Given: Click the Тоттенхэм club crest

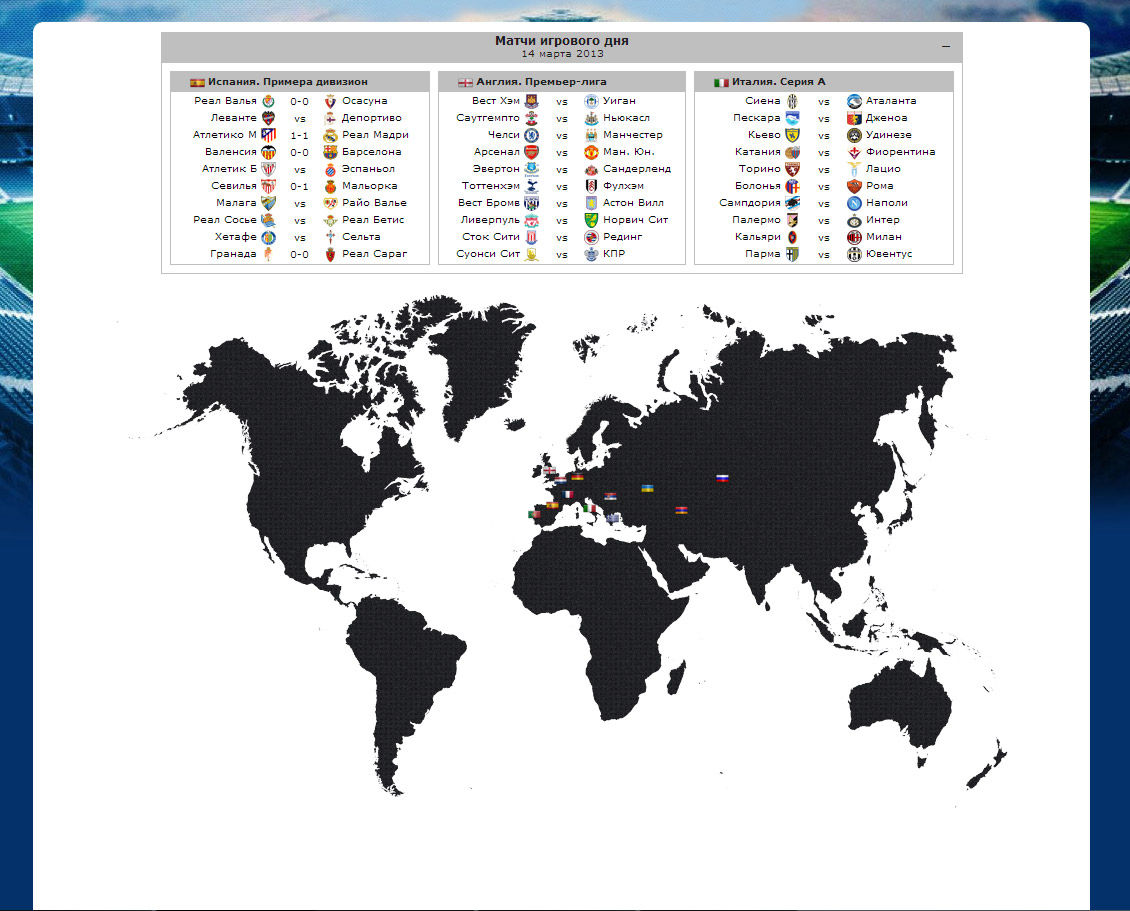Looking at the screenshot, I should pos(531,186).
